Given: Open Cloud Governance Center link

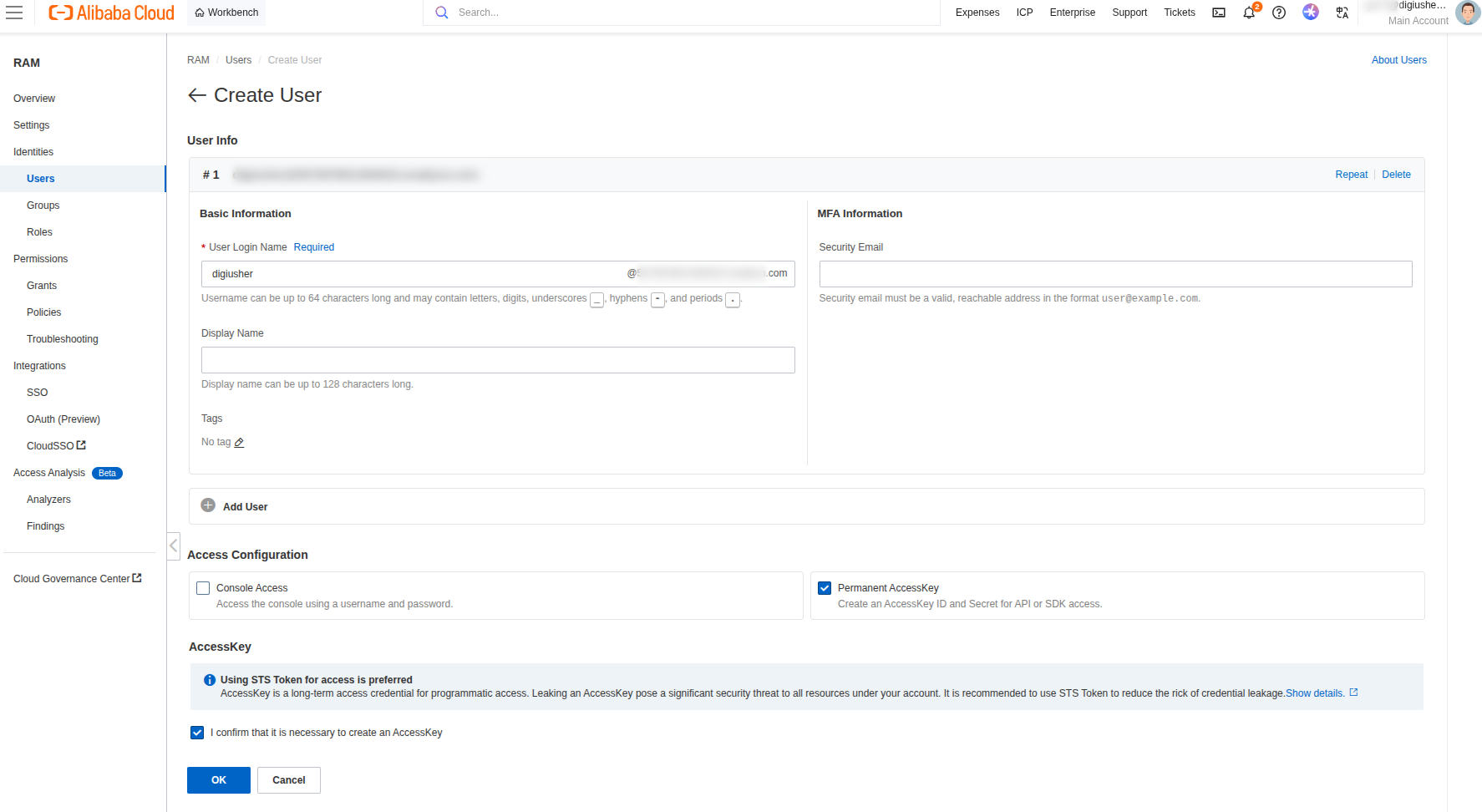Looking at the screenshot, I should tap(77, 579).
